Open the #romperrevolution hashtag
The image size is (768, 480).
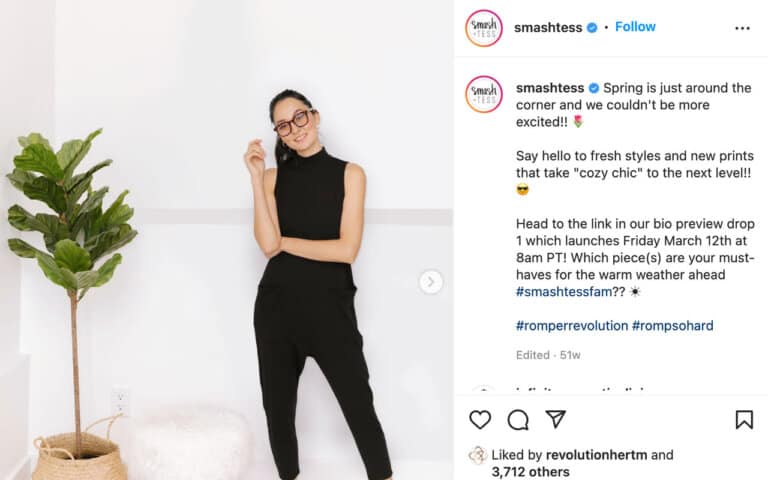pos(572,326)
